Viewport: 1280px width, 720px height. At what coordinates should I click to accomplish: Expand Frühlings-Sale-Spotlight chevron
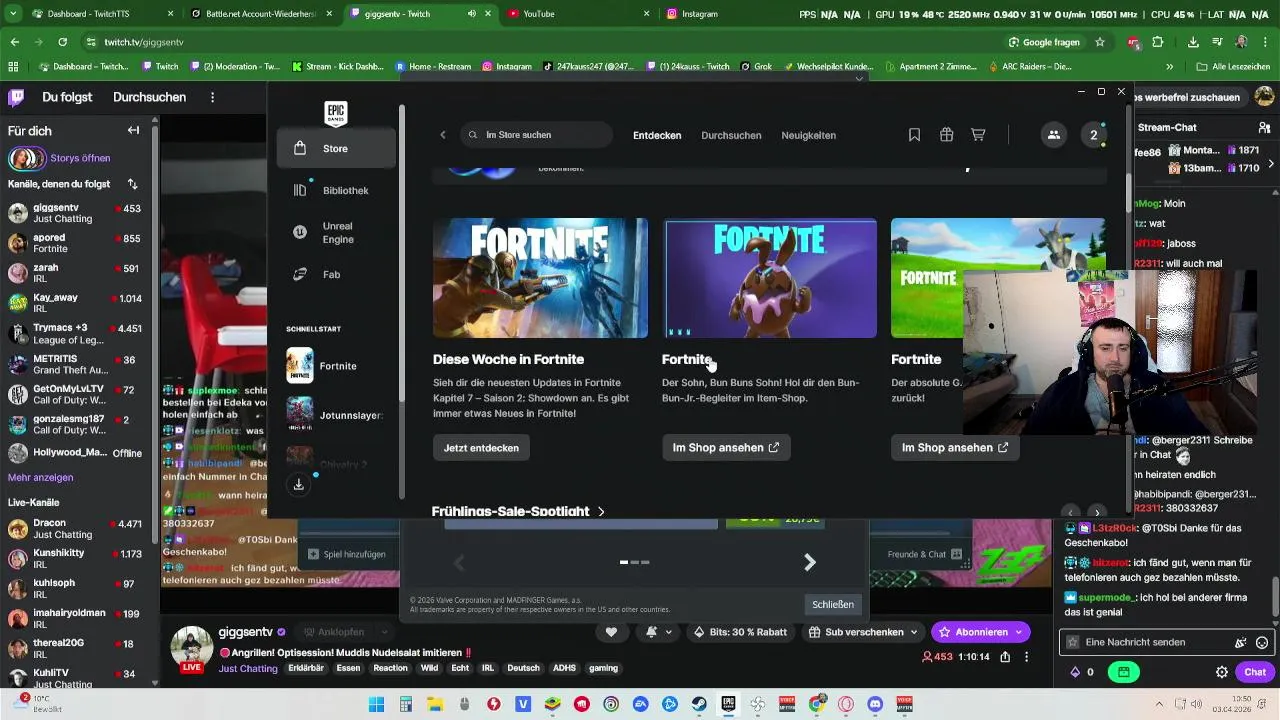point(601,511)
